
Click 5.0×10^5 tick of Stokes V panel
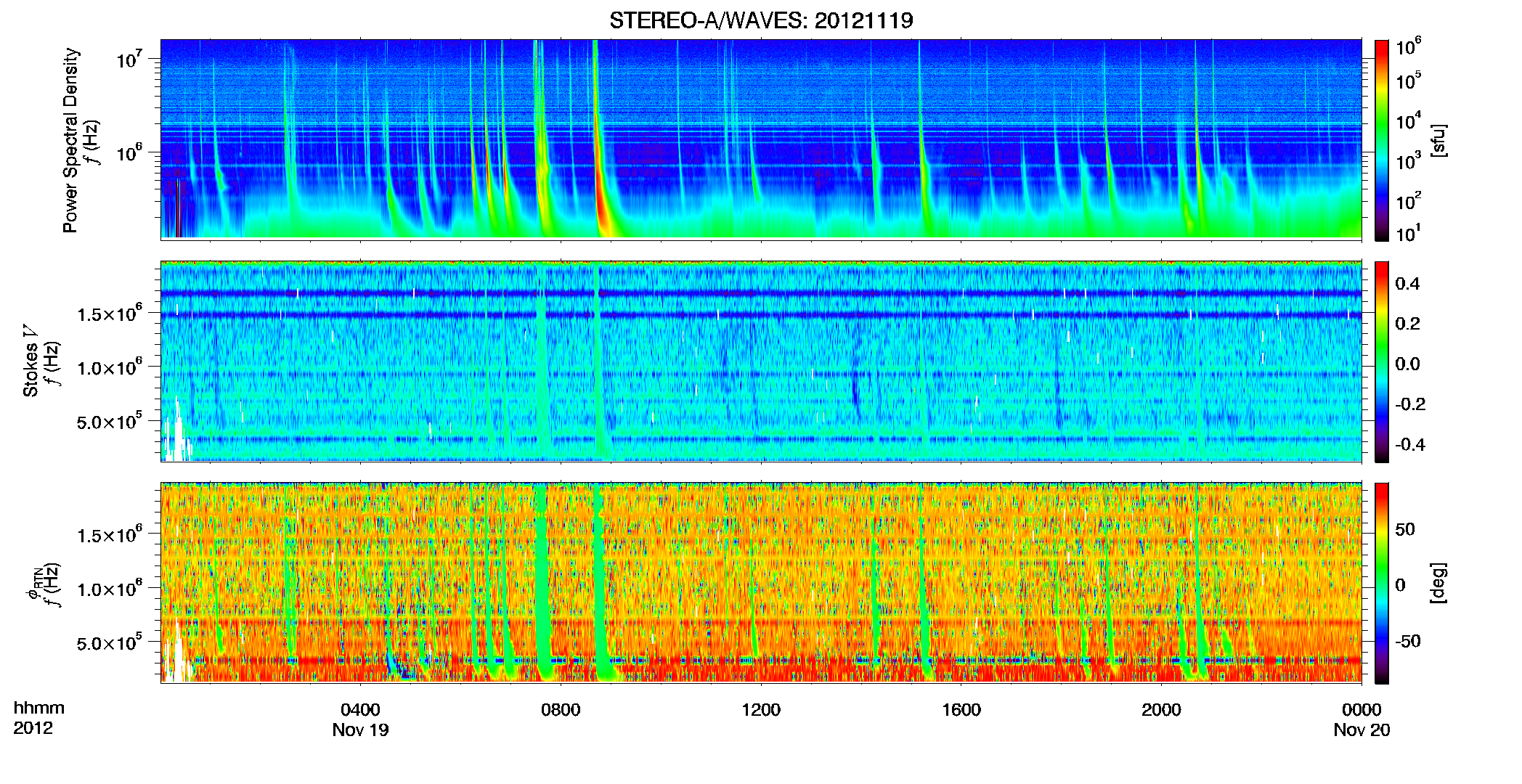pyautogui.click(x=109, y=421)
